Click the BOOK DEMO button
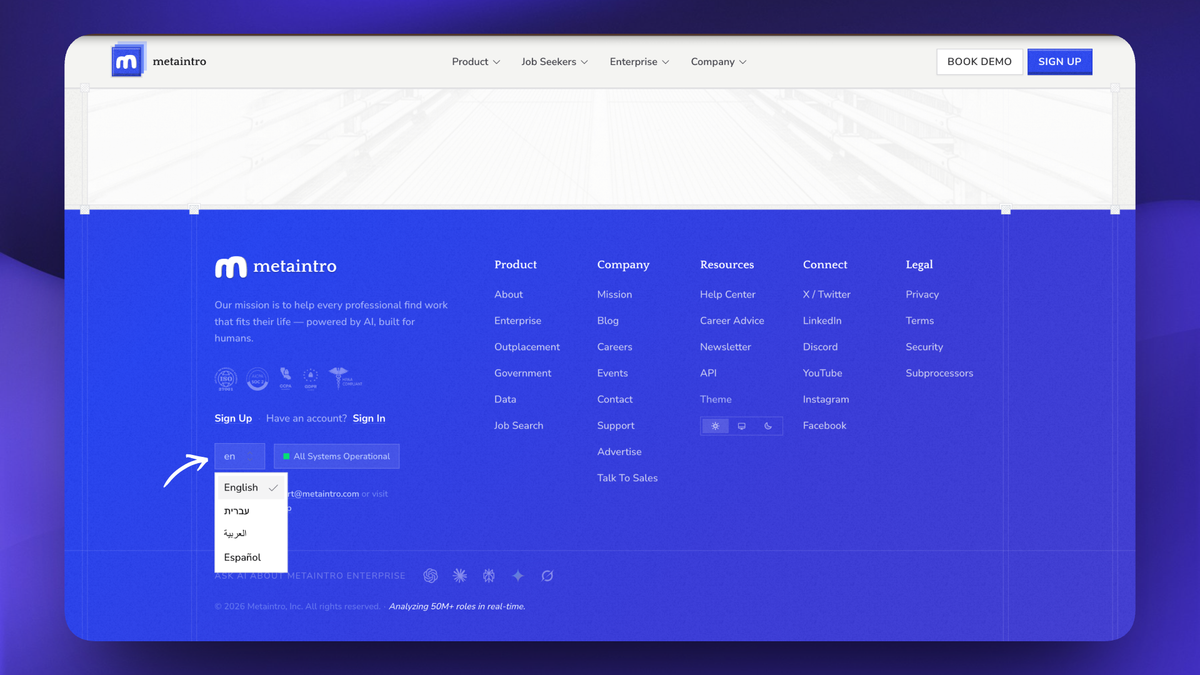 (x=980, y=62)
